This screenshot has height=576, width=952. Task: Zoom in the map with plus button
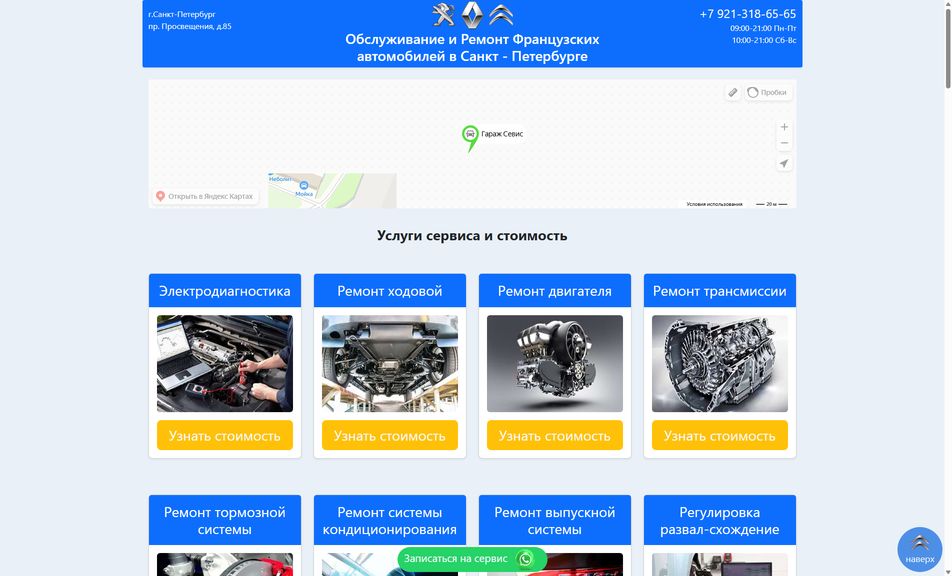(x=784, y=127)
